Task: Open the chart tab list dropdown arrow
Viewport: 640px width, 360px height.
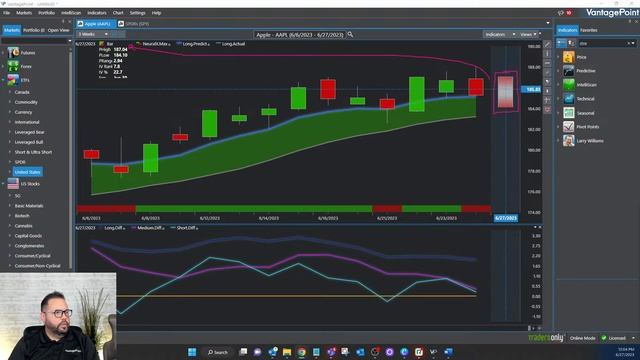Action: click(548, 23)
